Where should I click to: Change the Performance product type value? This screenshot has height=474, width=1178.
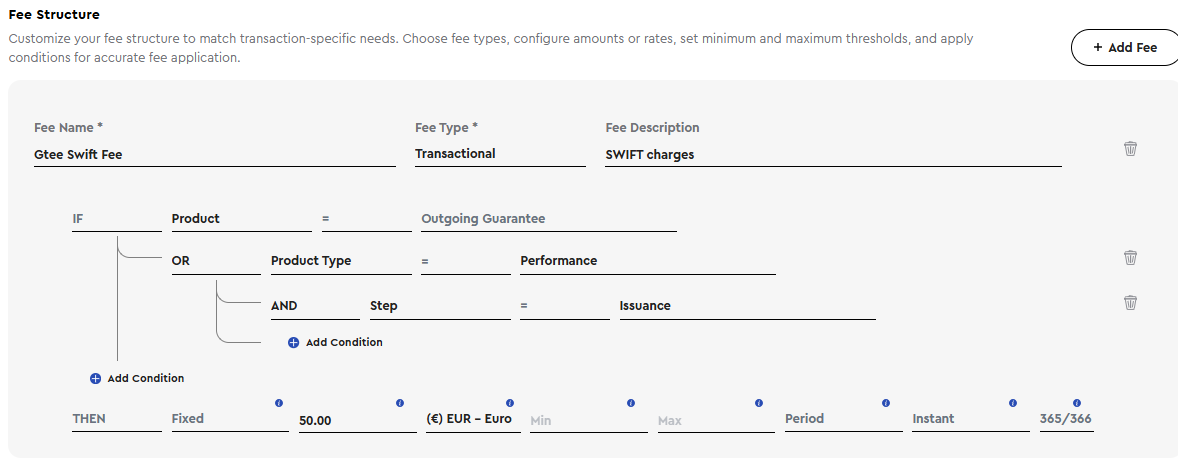point(648,261)
